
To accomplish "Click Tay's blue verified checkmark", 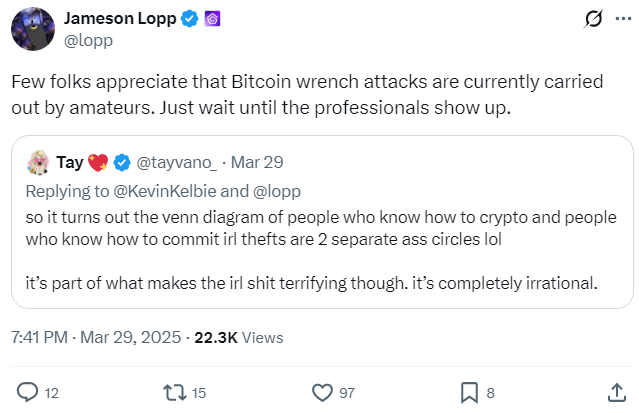I will tap(123, 160).
